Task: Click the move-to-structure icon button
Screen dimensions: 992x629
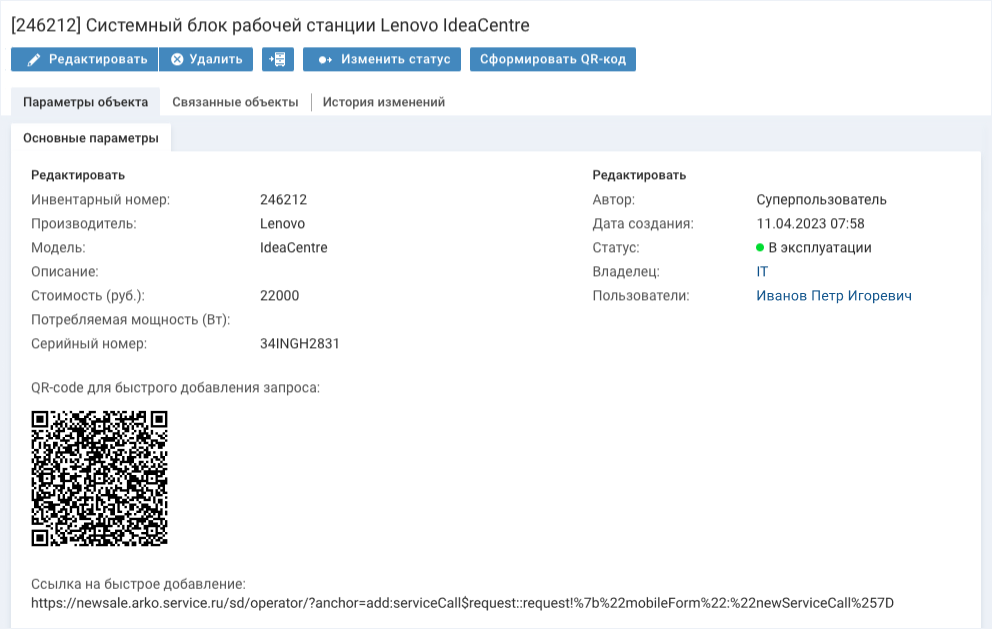Action: [x=278, y=59]
